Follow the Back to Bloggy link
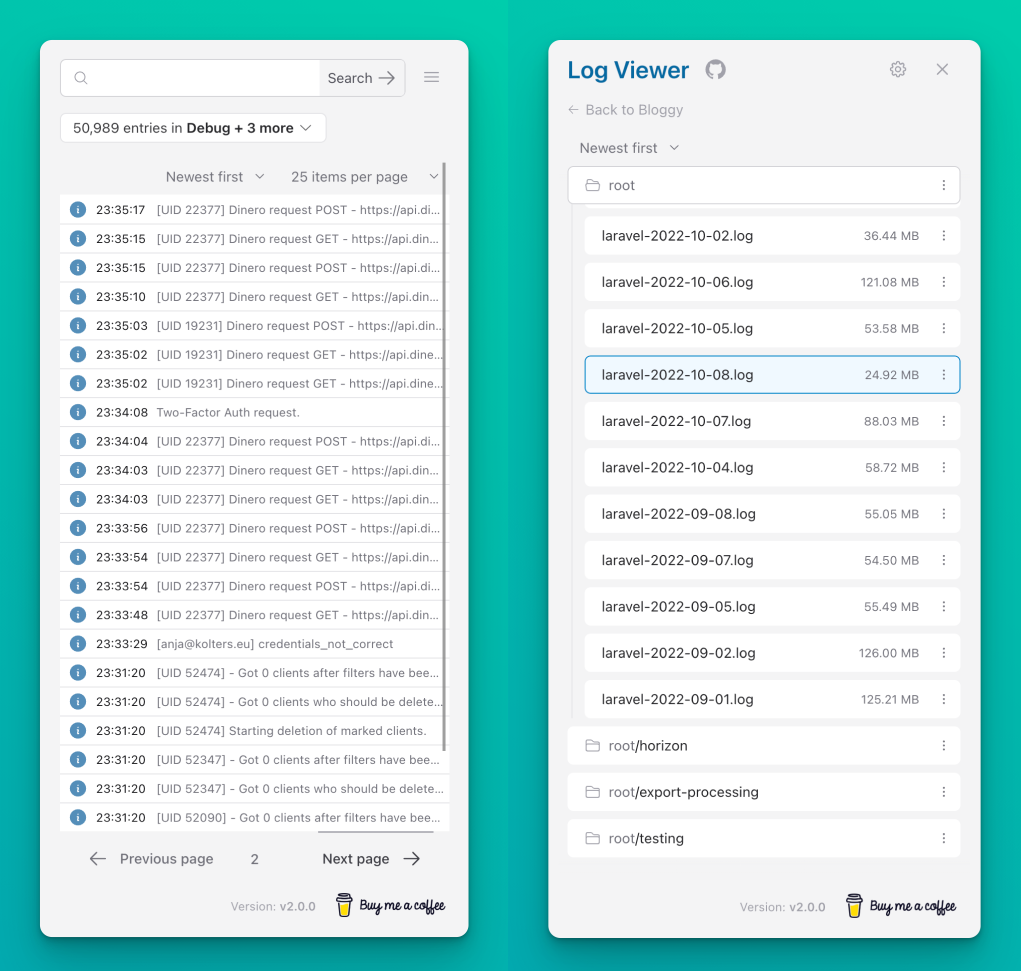Image resolution: width=1021 pixels, height=971 pixels. click(625, 110)
